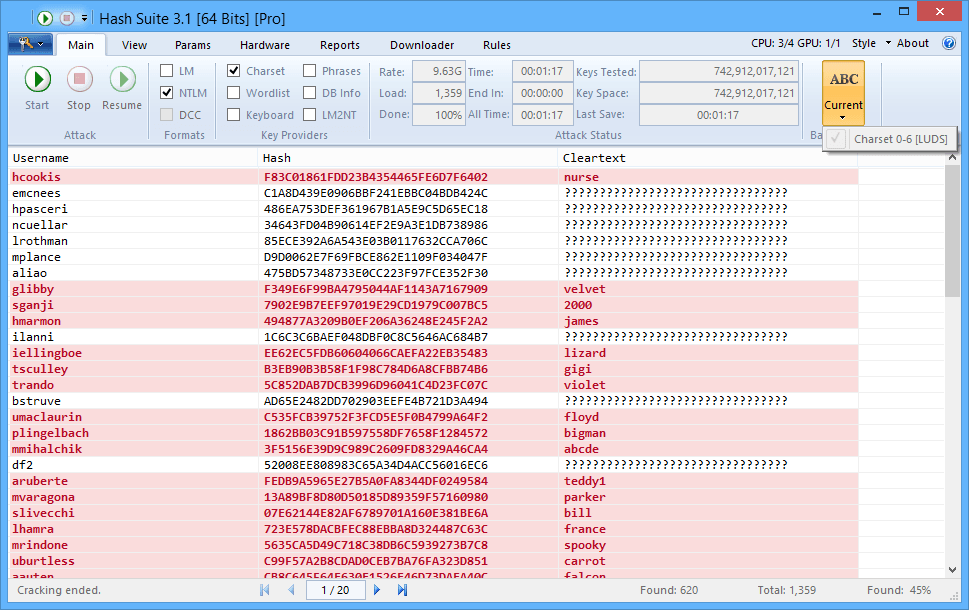Enable the Wordlist key provider
The width and height of the screenshot is (969, 610).
tap(234, 93)
